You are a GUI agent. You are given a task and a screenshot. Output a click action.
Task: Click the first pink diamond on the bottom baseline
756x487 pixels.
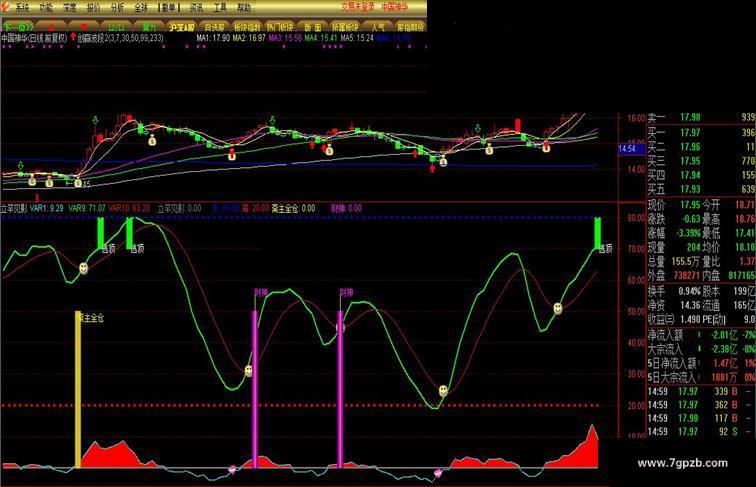pyautogui.click(x=232, y=469)
